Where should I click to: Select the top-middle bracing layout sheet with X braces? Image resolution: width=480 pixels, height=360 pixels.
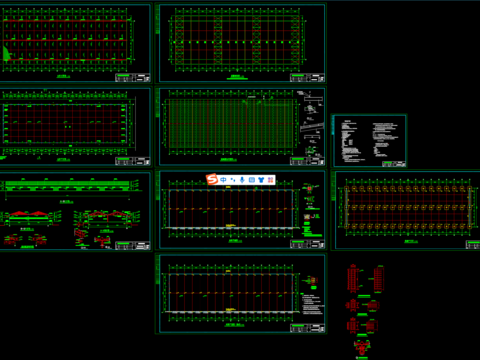click(242, 43)
